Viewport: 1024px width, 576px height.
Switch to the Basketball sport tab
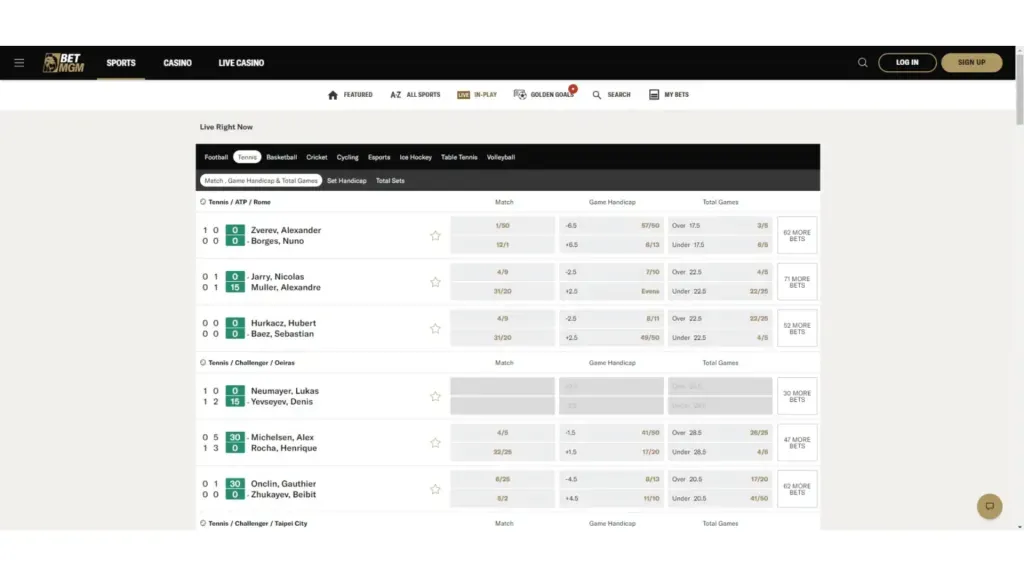[x=281, y=157]
